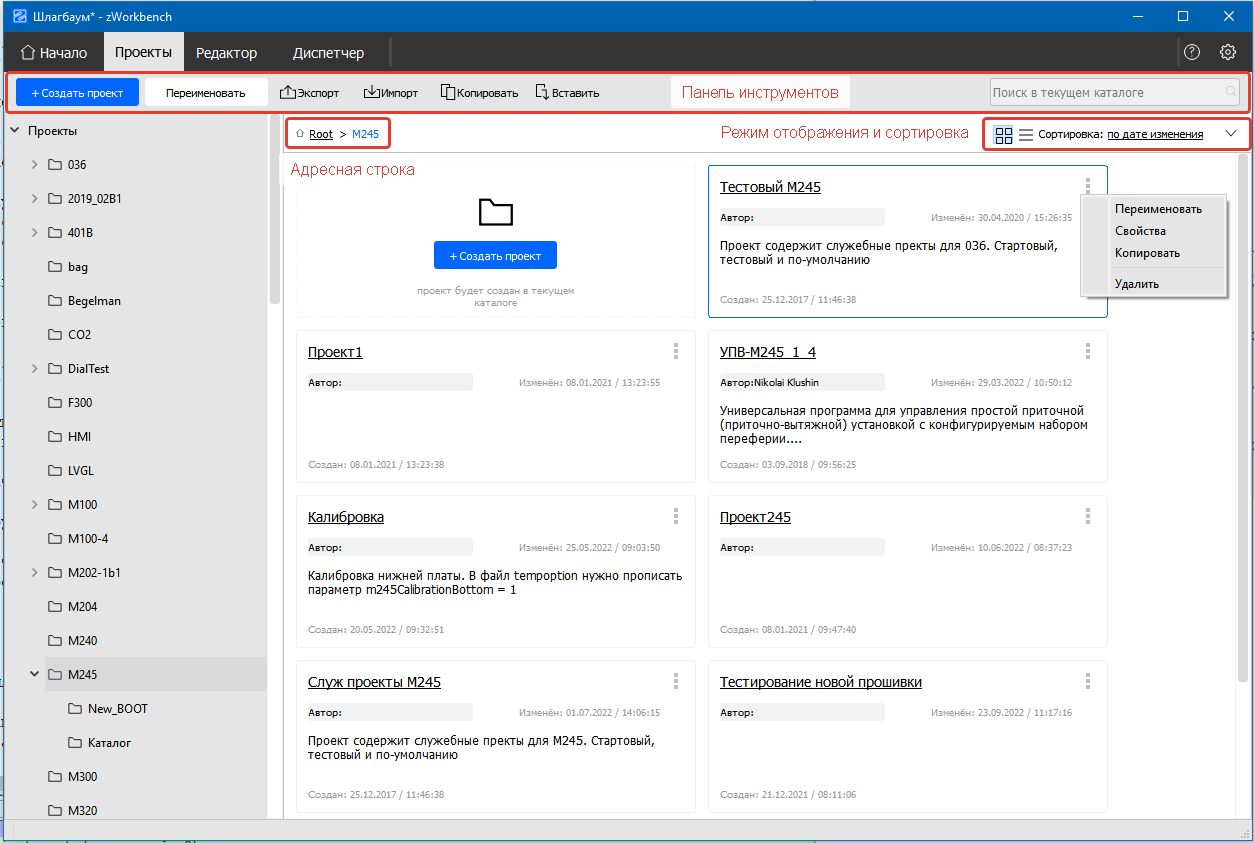Image resolution: width=1254 pixels, height=843 pixels.
Task: Open the sorting dropdown chevron
Action: (x=1231, y=134)
